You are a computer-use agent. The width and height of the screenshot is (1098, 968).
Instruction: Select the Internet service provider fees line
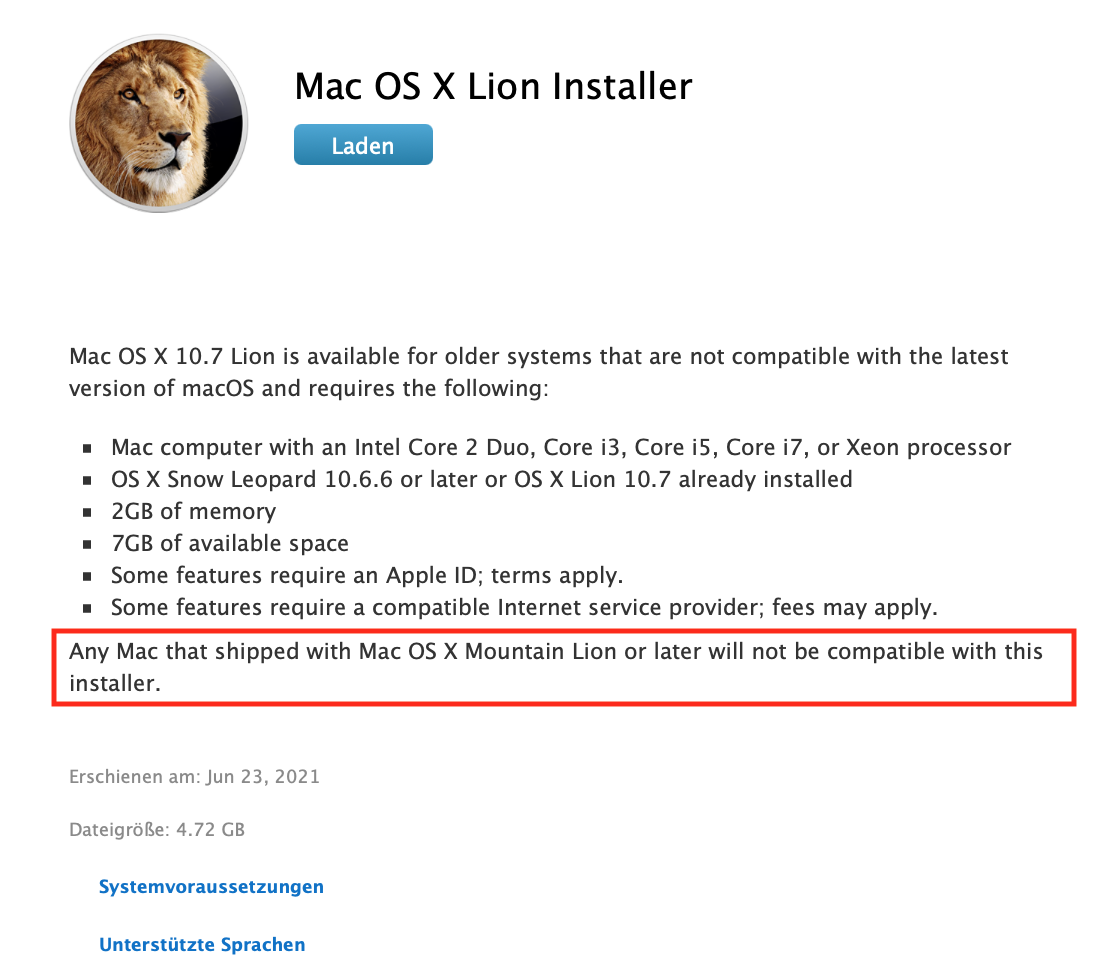[524, 607]
